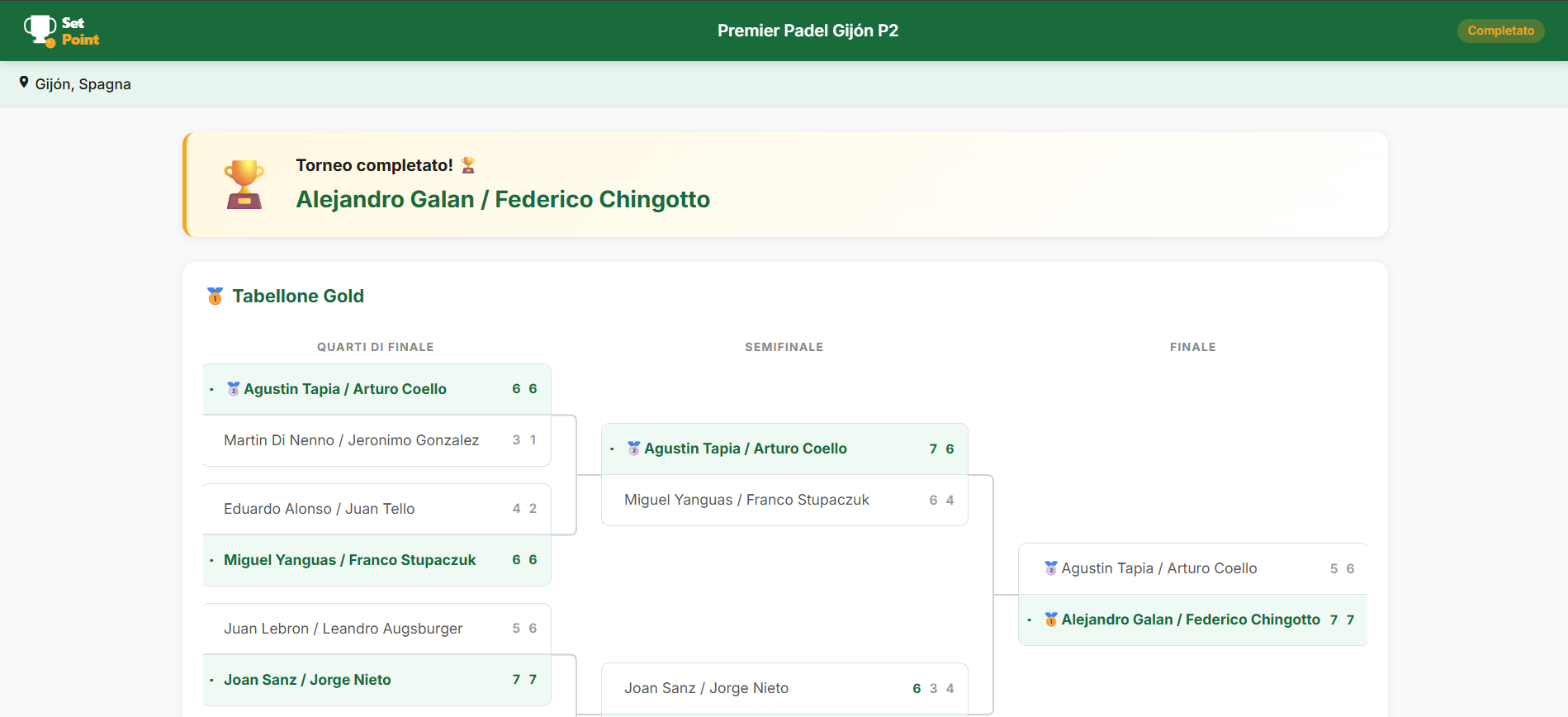This screenshot has height=717, width=1568.
Task: Select the winner name in the champion banner
Action: click(503, 199)
